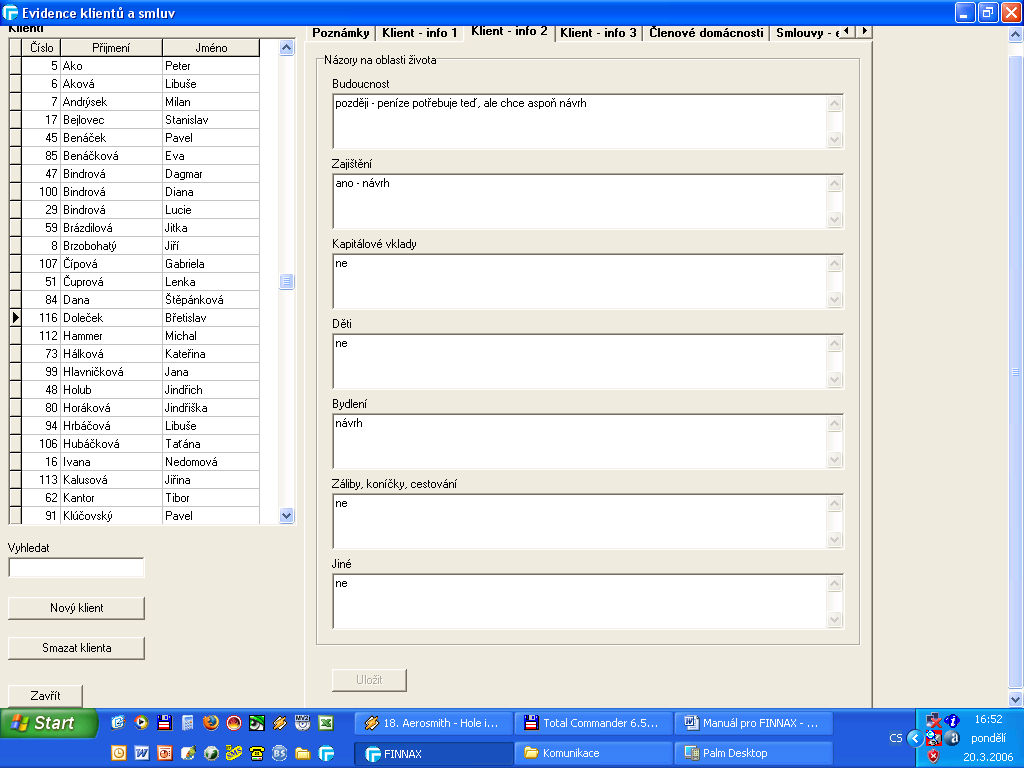Open the MV2 player disc icon
1024x768 pixels.
[302, 722]
